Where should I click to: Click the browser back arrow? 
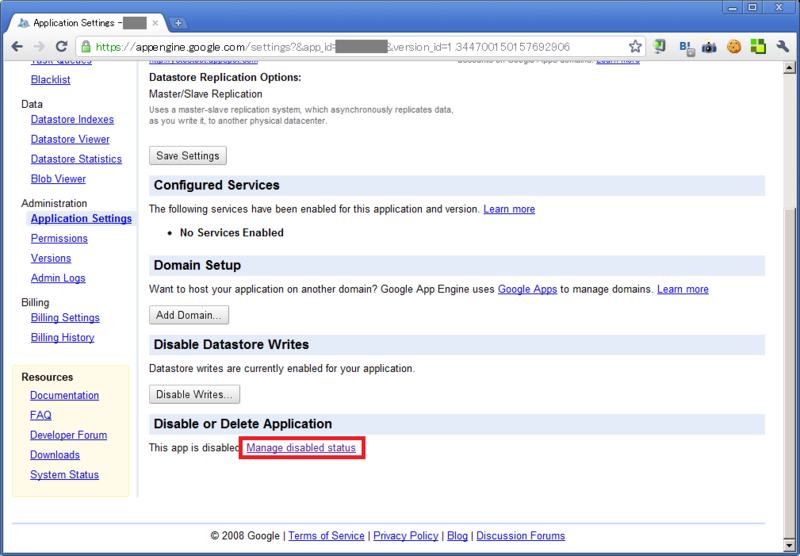click(17, 46)
